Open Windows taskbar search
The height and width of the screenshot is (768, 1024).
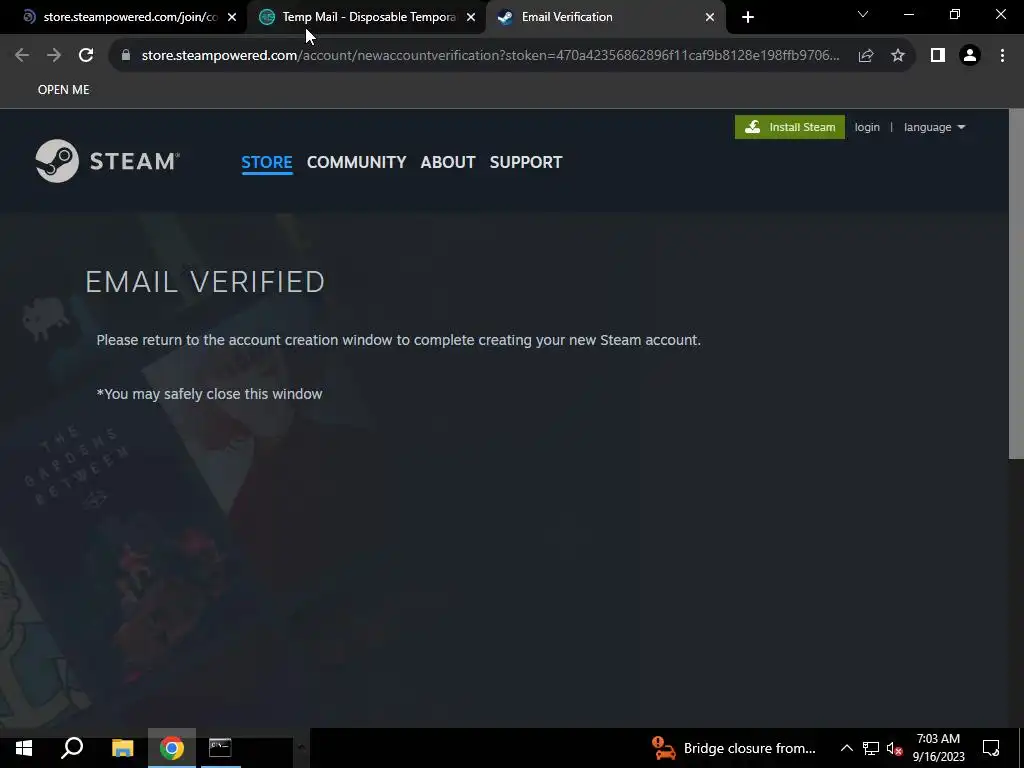click(x=72, y=748)
